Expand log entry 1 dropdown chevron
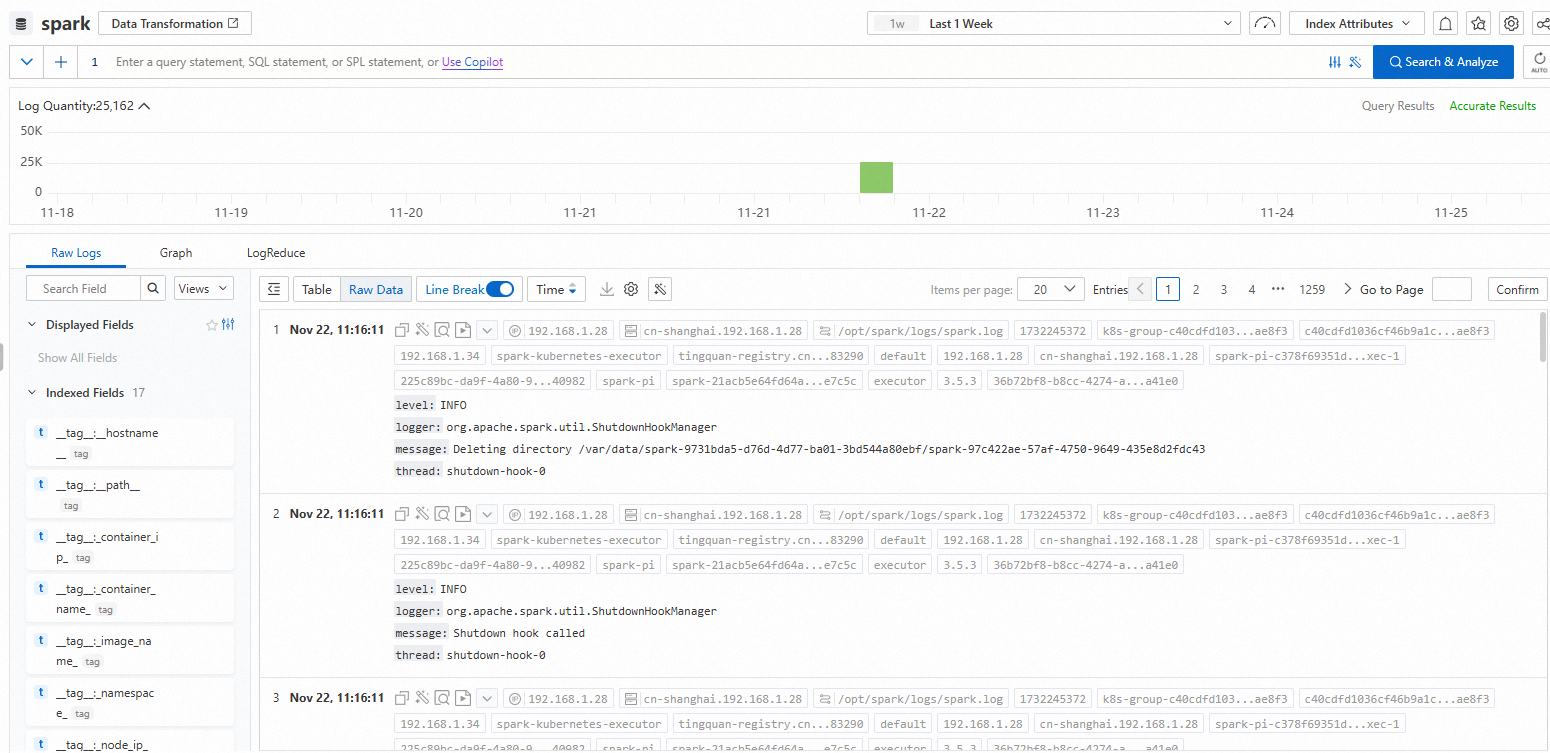Image resolution: width=1550 pixels, height=753 pixels. [x=487, y=330]
